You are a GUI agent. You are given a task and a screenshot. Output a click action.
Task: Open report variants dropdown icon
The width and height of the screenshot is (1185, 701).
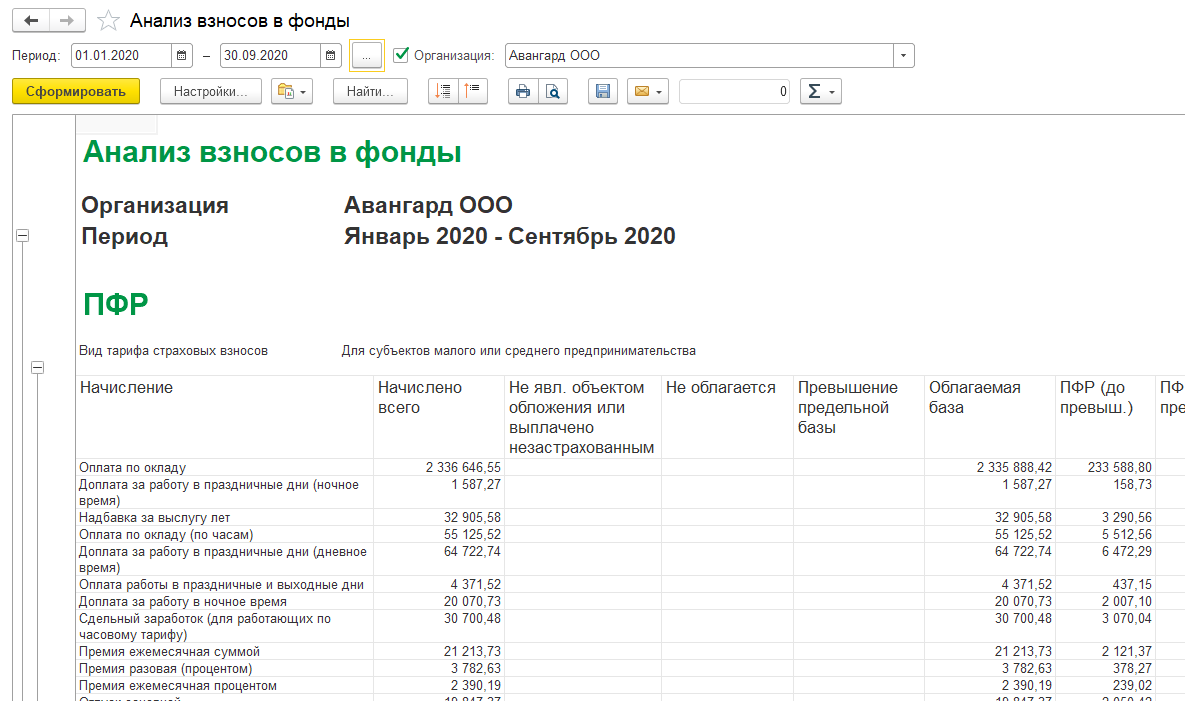[292, 91]
